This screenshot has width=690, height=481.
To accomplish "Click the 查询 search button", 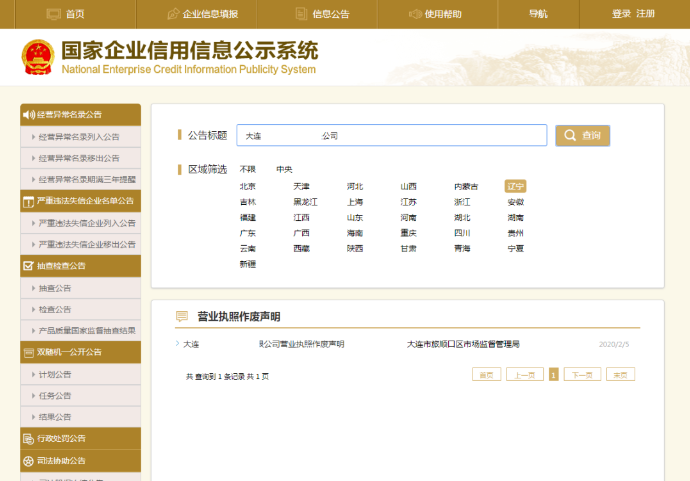I will tap(583, 135).
